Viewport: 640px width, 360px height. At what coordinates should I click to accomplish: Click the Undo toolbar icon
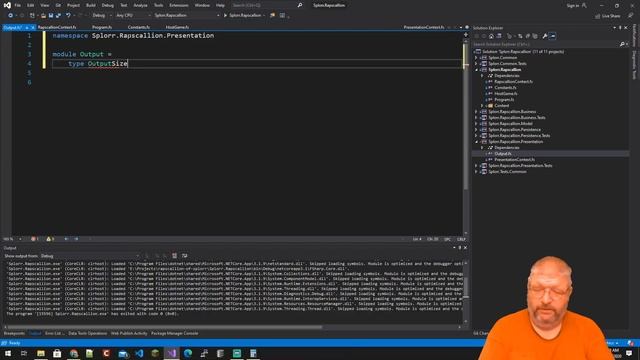coord(68,16)
